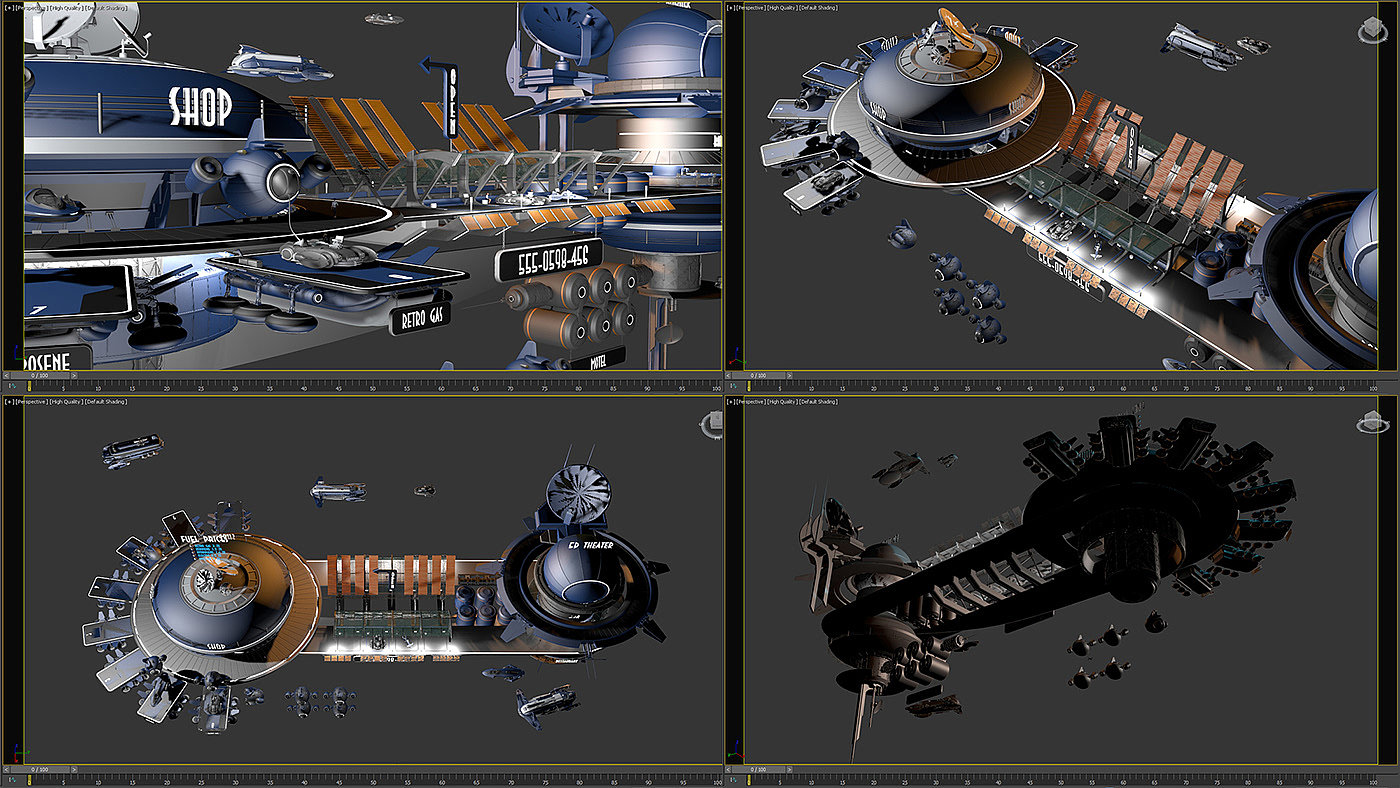The image size is (1400, 788).
Task: Click previous-frame arrow on slider under SHOP close-up viewport
Action: pyautogui.click(x=6, y=376)
